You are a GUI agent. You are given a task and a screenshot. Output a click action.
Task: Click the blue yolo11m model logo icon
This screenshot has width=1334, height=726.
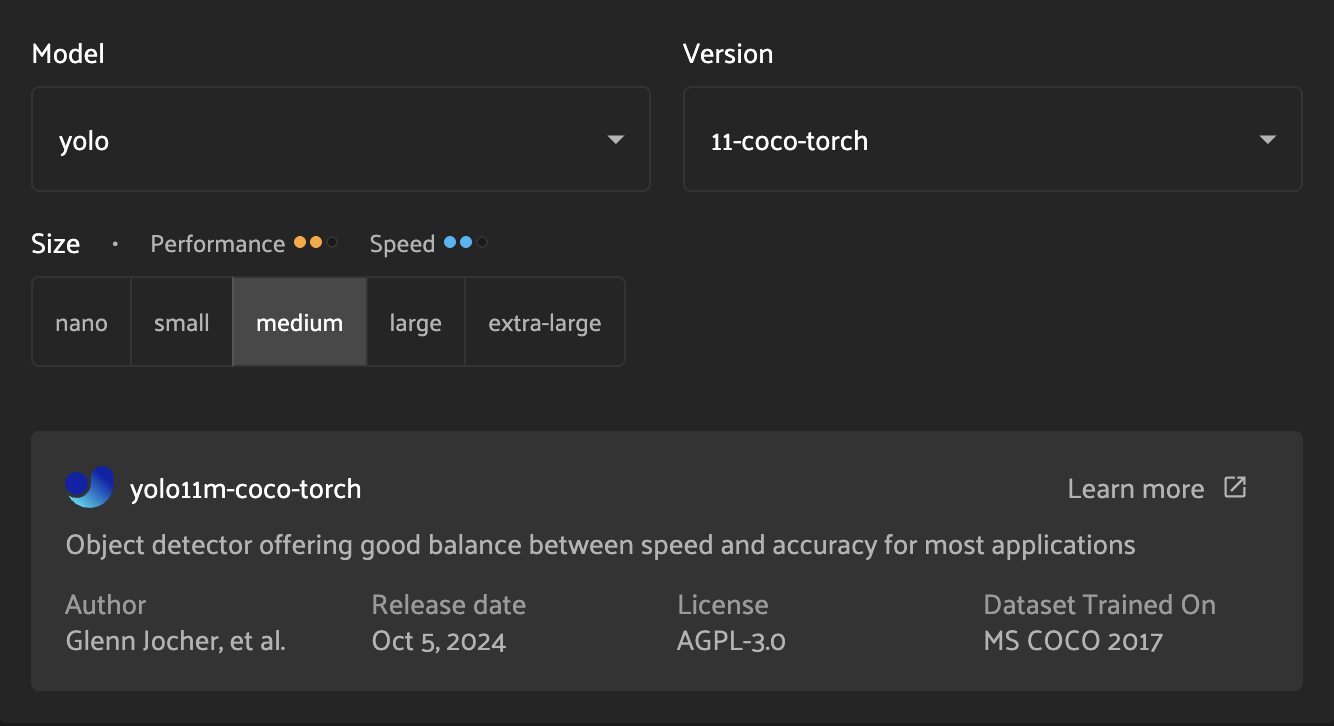(x=90, y=488)
